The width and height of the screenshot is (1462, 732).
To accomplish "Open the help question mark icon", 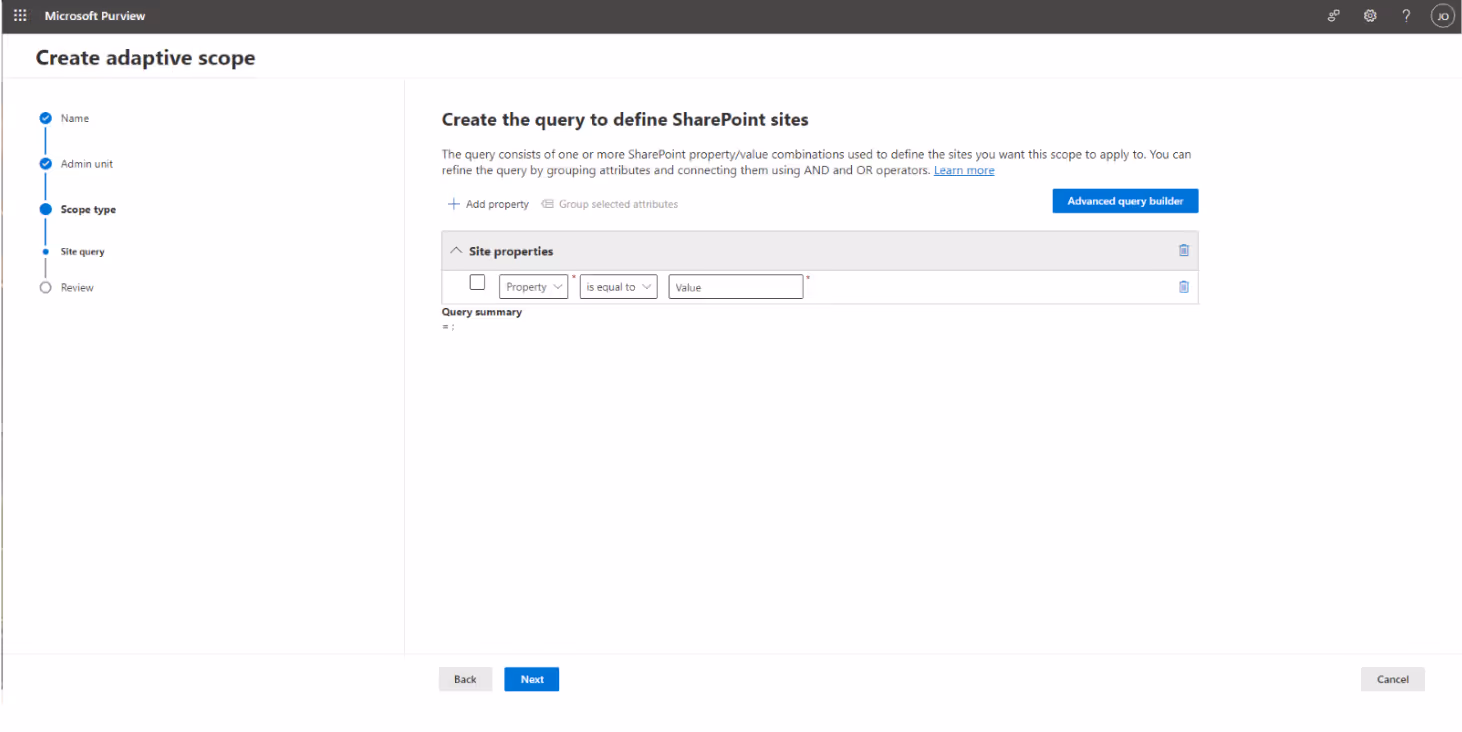I will pyautogui.click(x=1406, y=16).
